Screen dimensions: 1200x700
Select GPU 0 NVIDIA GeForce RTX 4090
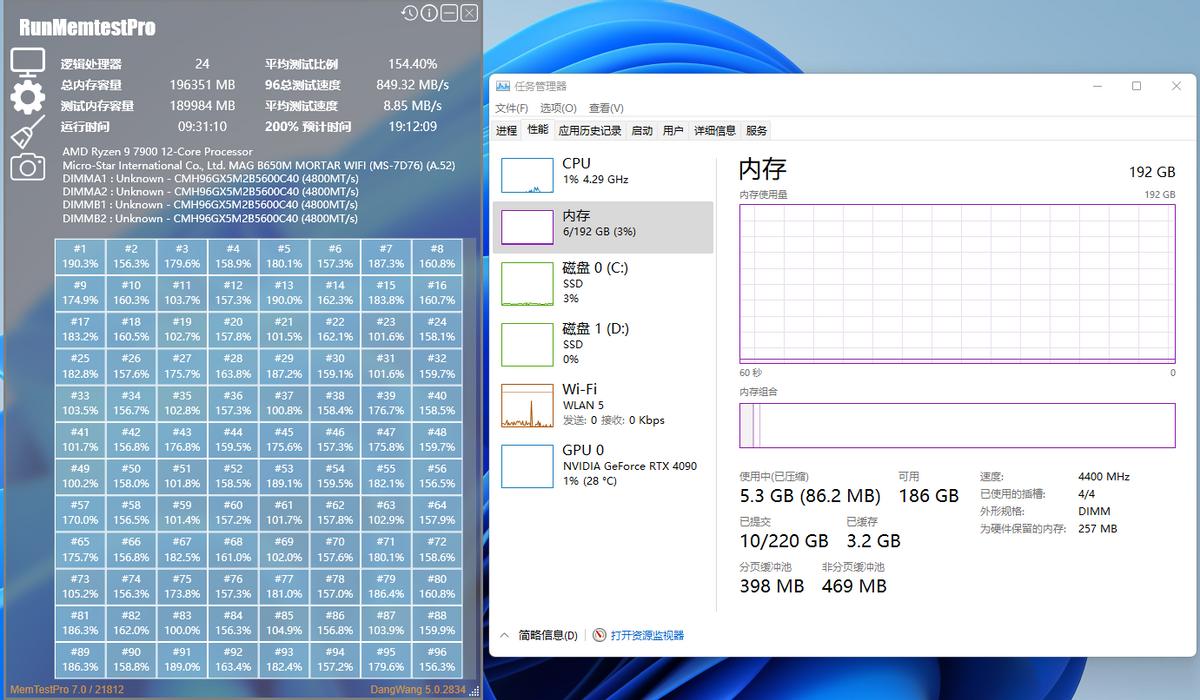[x=596, y=463]
